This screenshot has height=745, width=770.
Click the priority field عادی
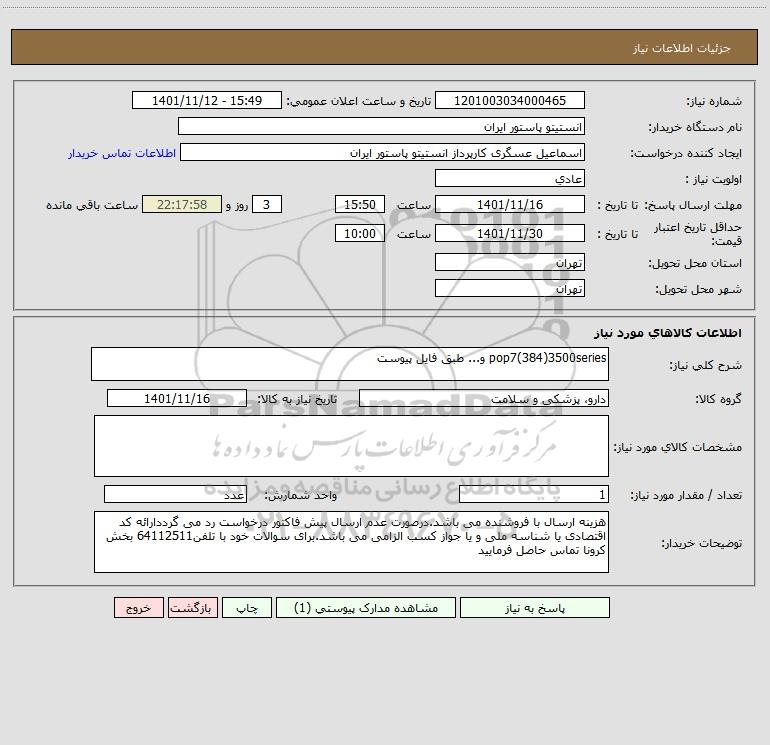click(x=510, y=178)
